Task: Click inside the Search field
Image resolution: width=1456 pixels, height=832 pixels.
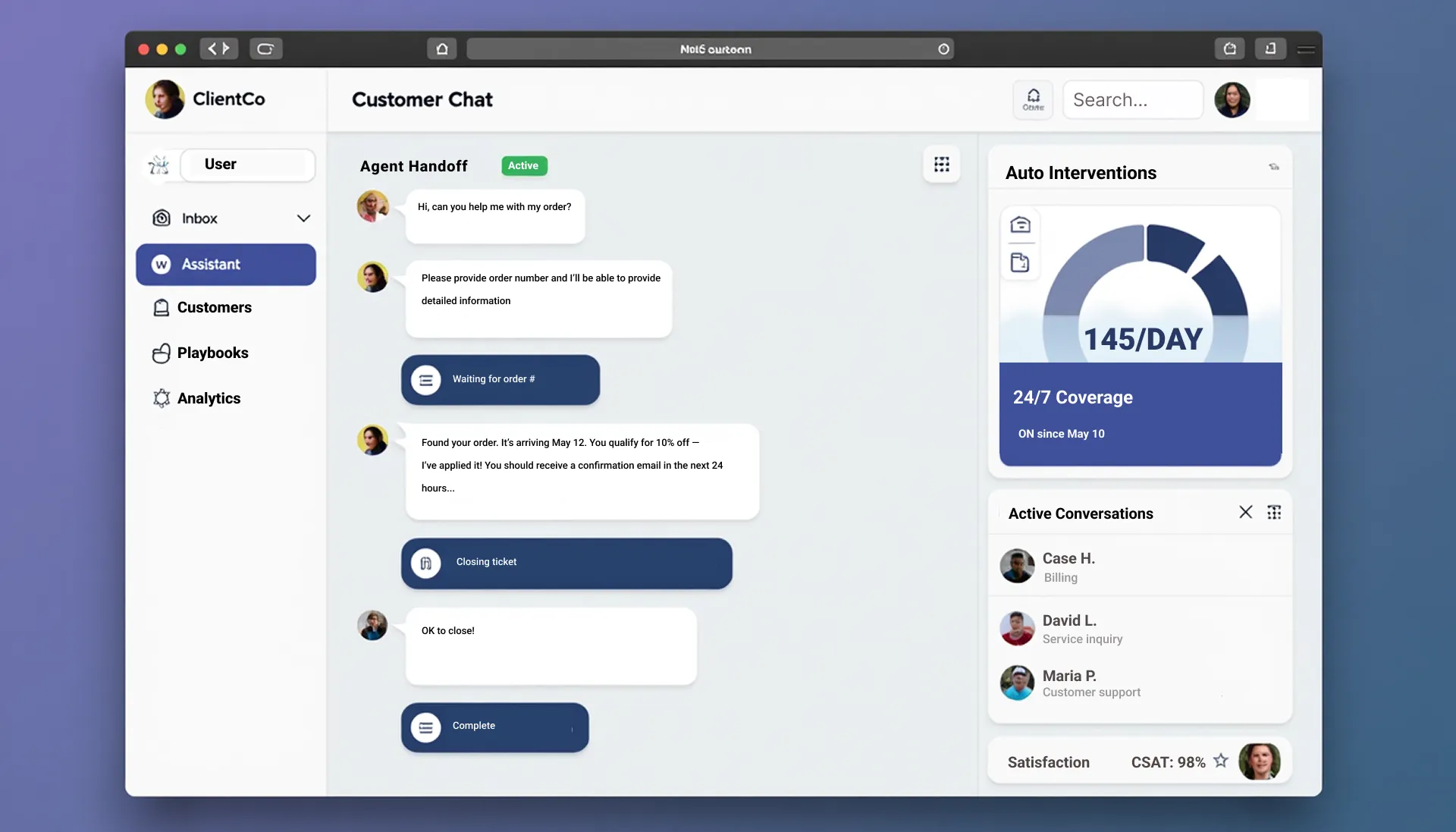Action: 1132,99
